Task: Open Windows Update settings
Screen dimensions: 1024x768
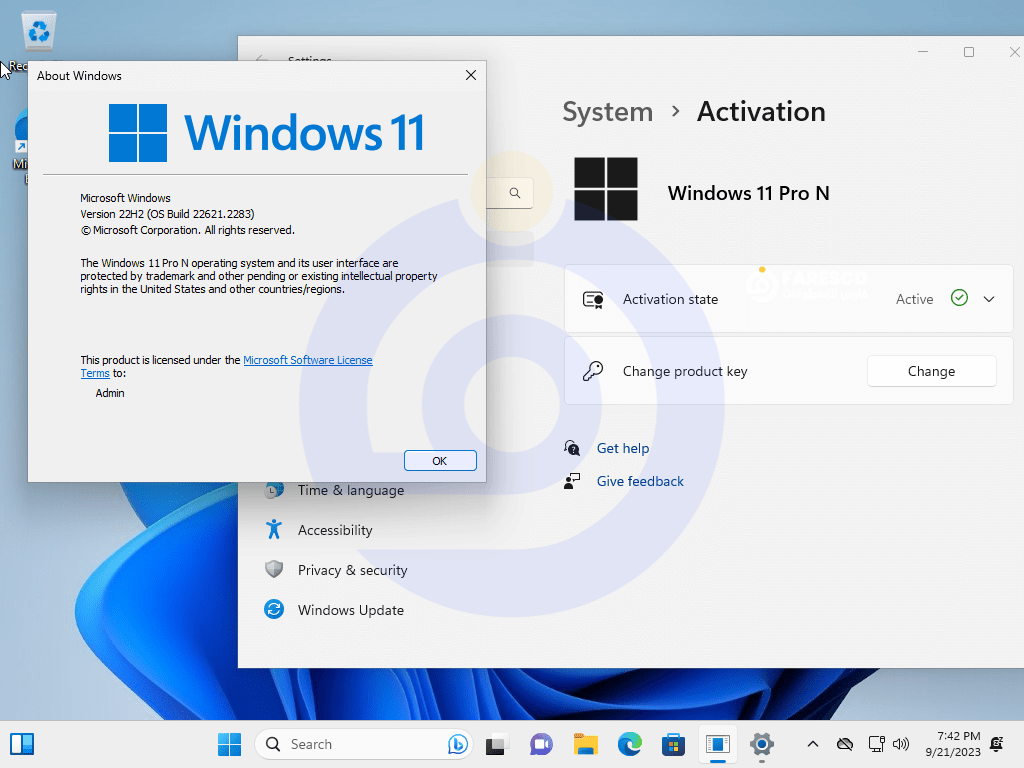Action: point(351,610)
